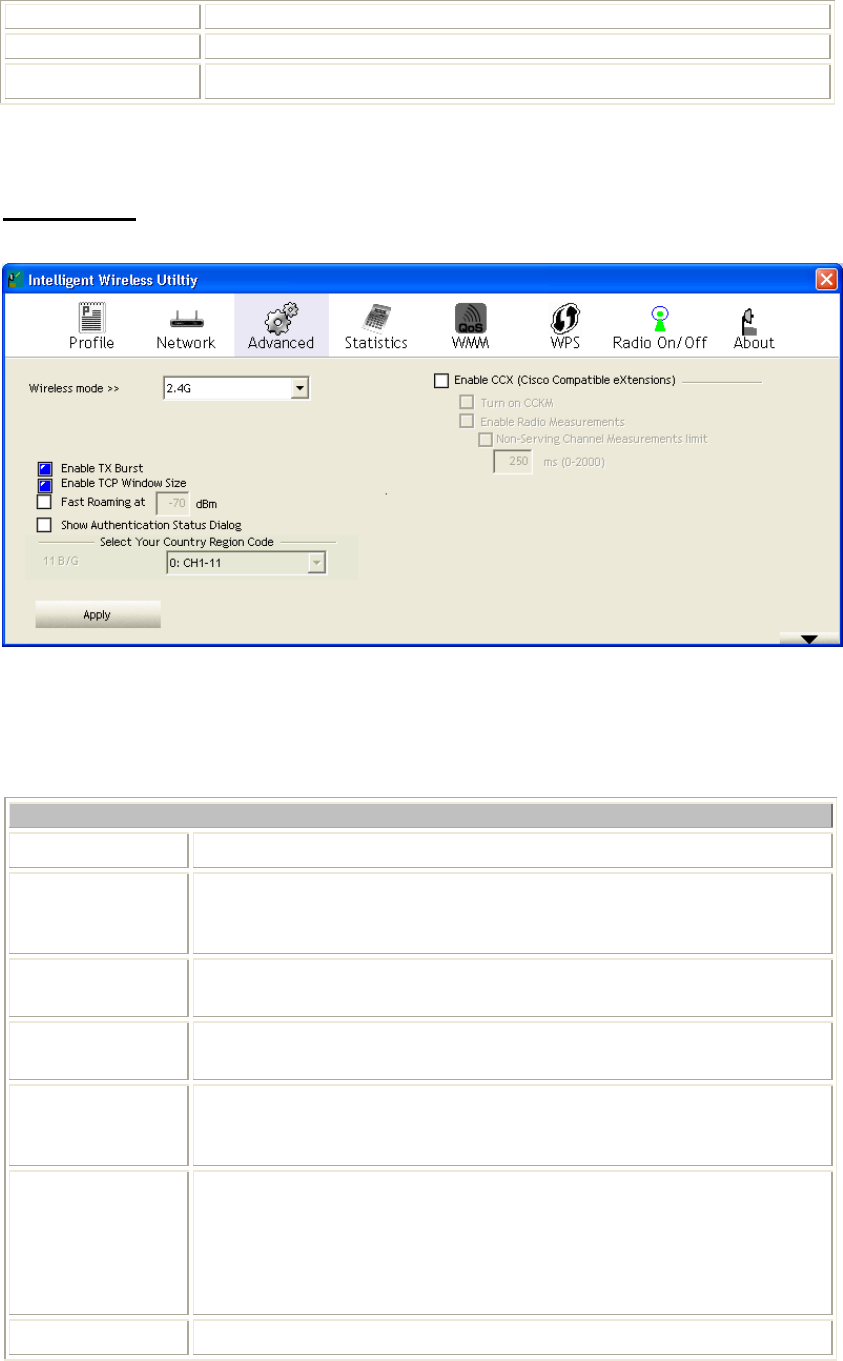The height and width of the screenshot is (1361, 843).
Task: Click the Apply button
Action: pyautogui.click(x=98, y=614)
